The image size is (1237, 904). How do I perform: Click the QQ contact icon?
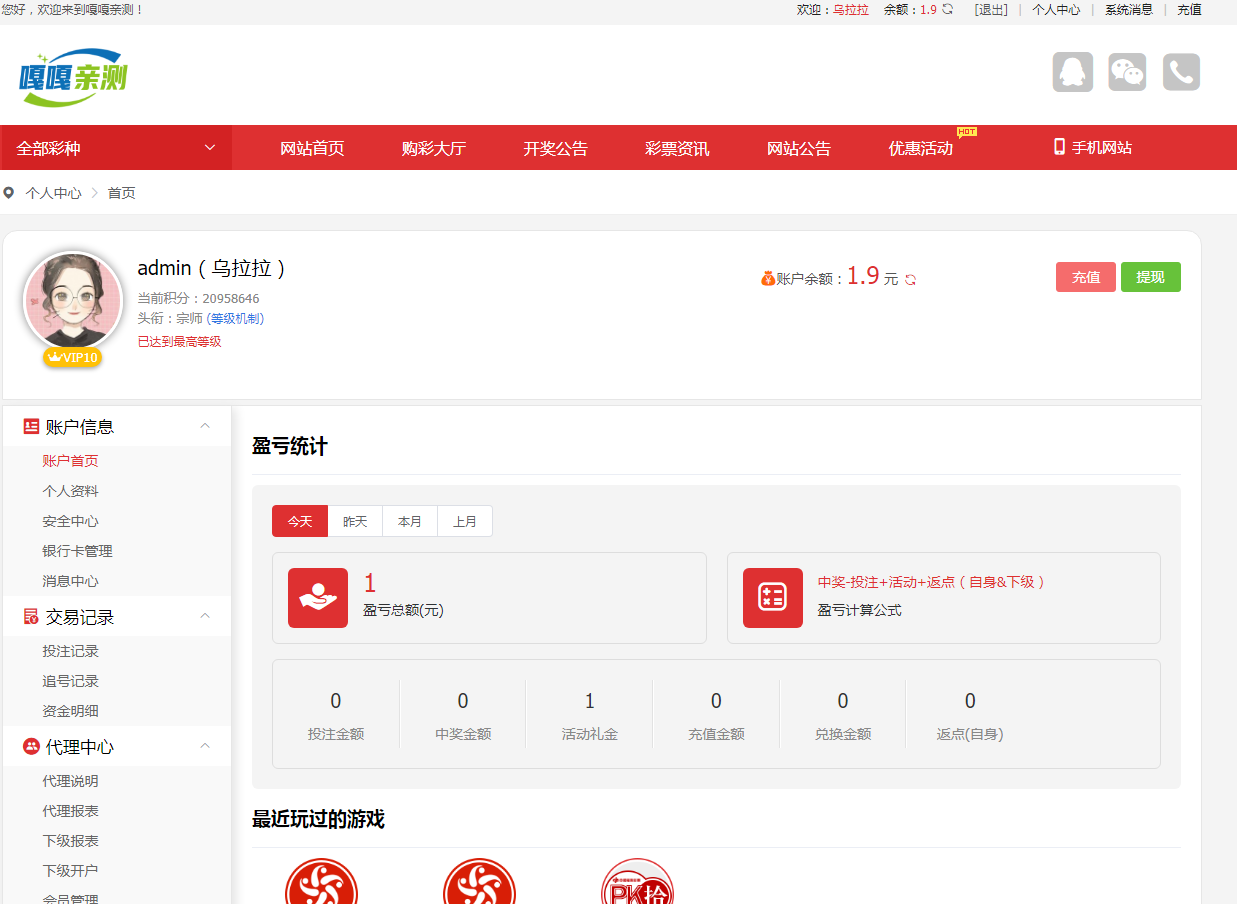click(1072, 73)
